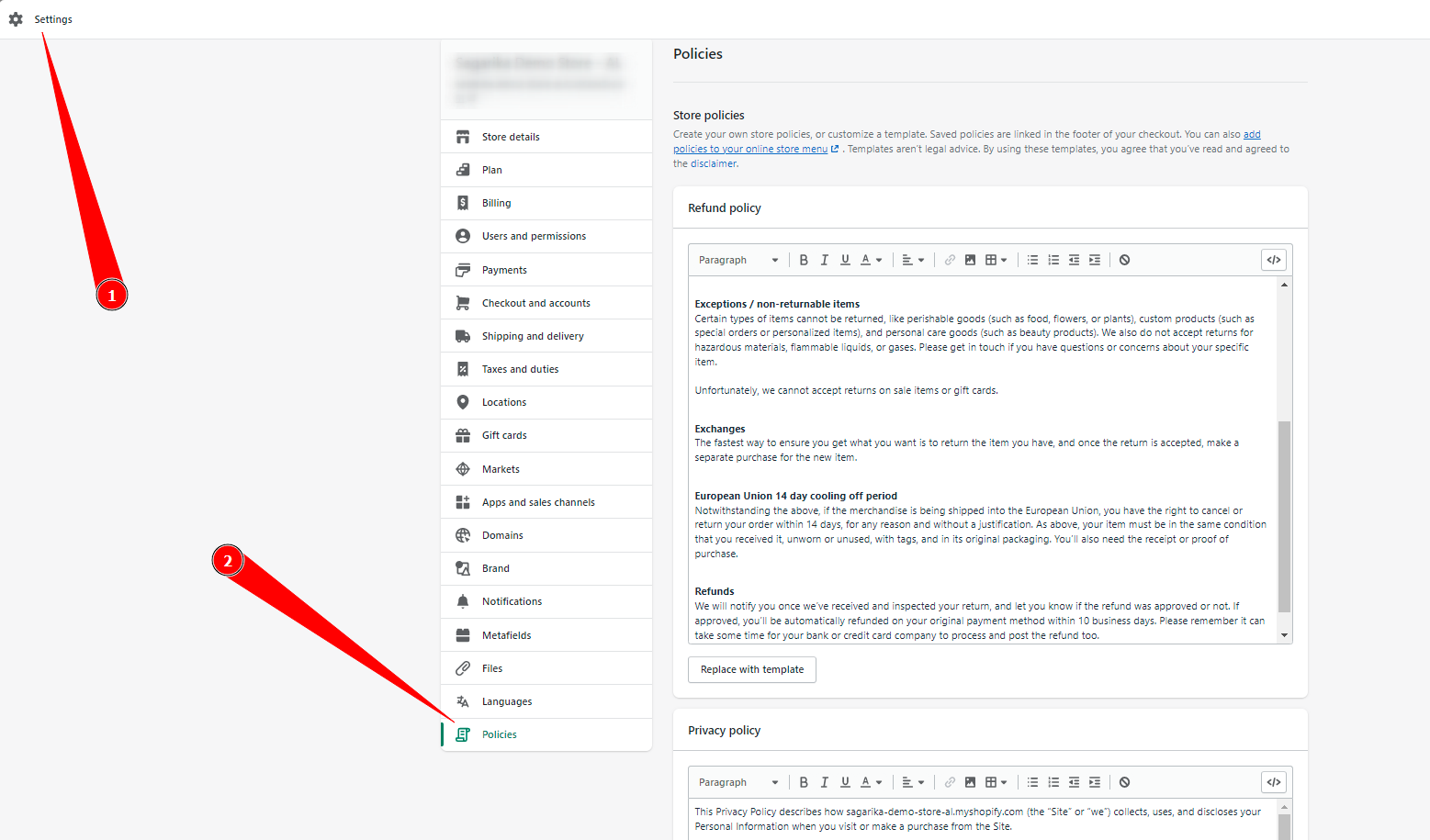Open alignment dropdown in Refund policy editor
1430x840 pixels.
[913, 260]
